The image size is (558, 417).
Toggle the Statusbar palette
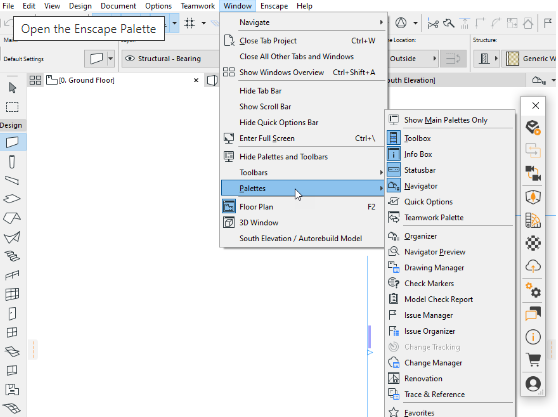[450, 170]
